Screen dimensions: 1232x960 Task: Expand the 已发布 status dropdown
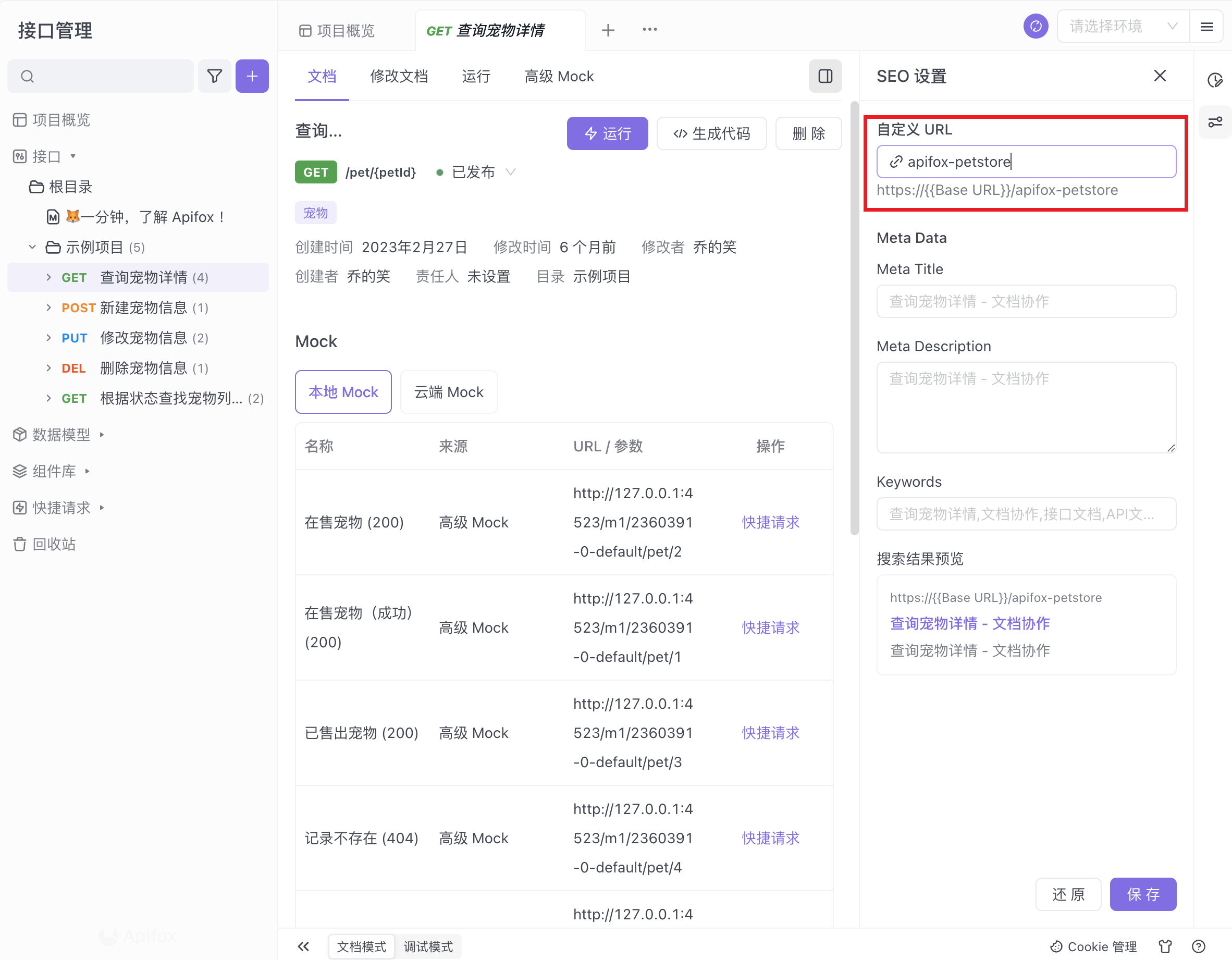(x=511, y=172)
